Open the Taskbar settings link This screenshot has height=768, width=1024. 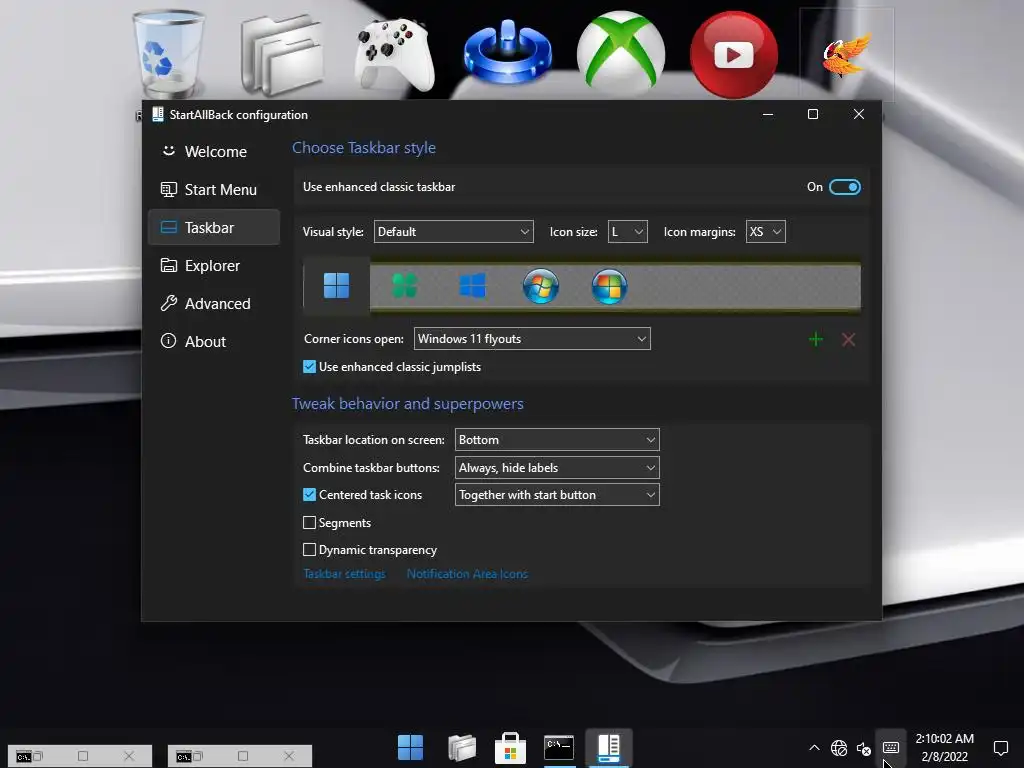344,574
